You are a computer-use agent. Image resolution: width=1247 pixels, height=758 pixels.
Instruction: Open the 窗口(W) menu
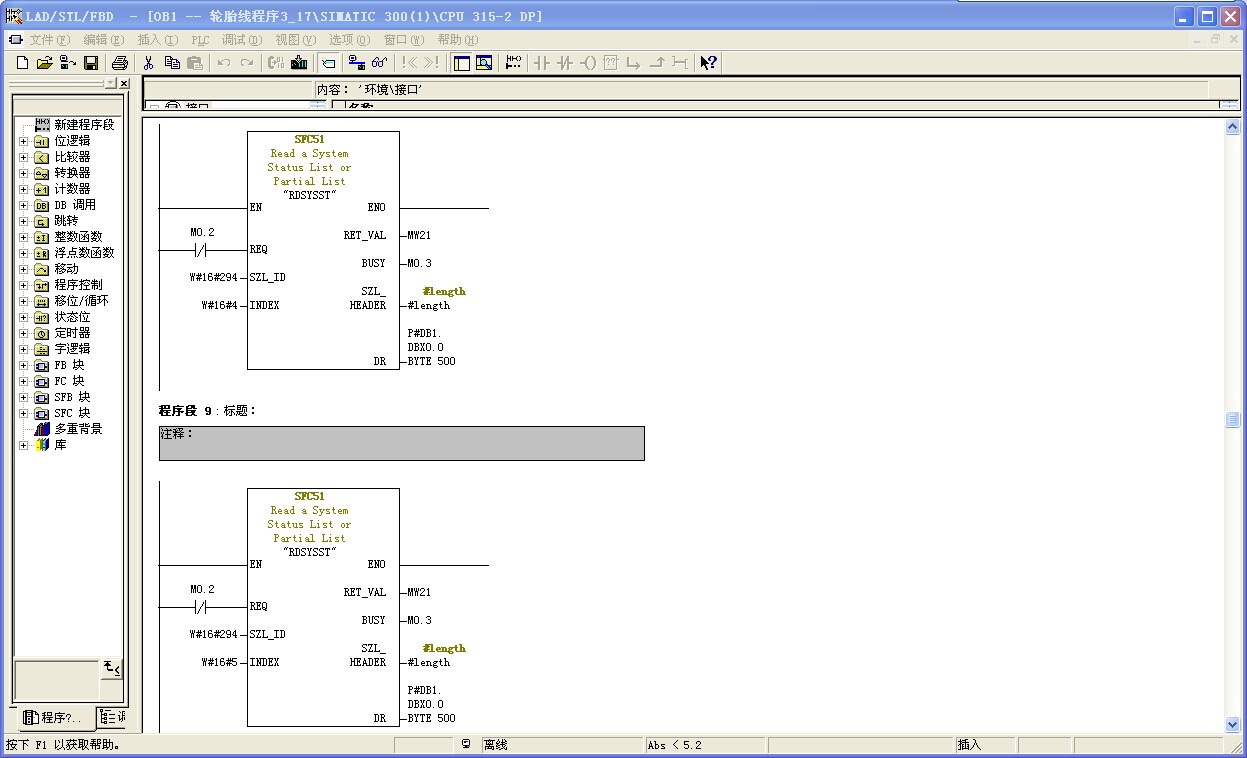coord(403,40)
